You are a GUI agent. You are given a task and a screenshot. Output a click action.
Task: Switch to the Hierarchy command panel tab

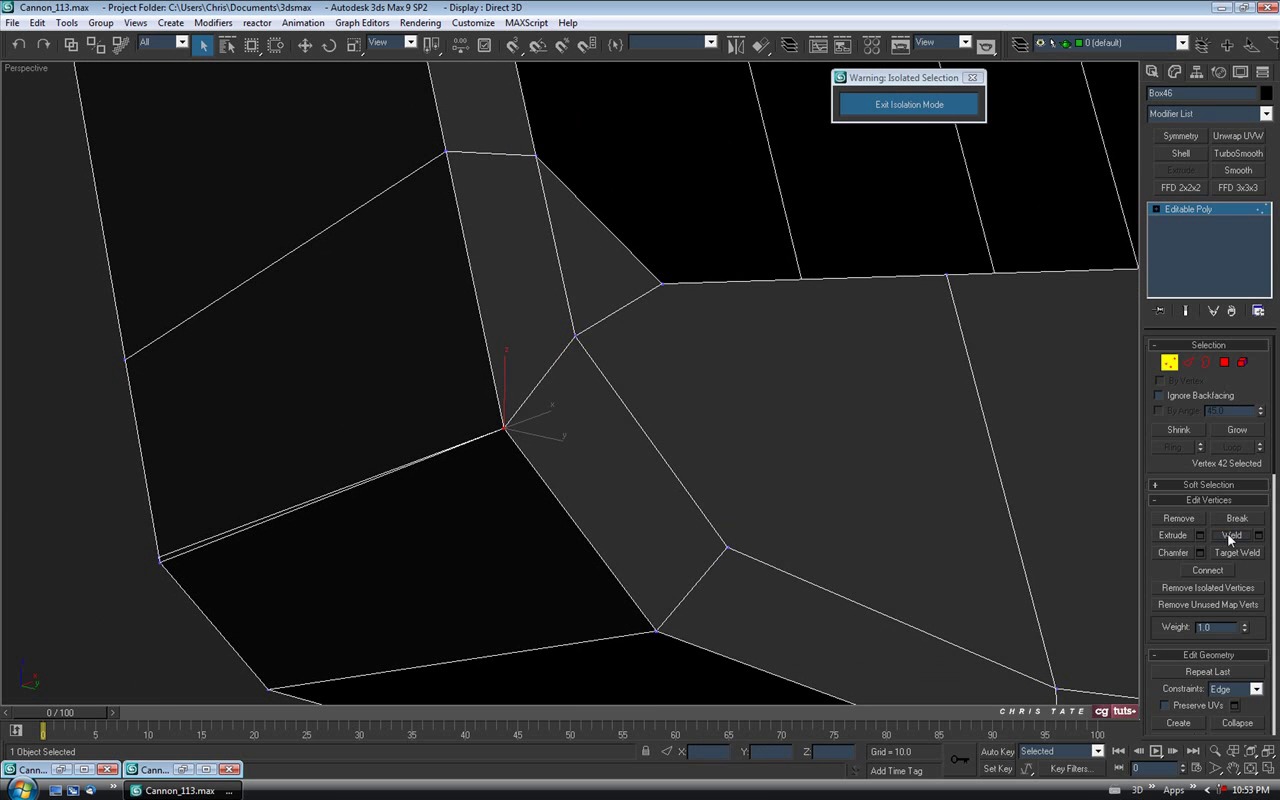pyautogui.click(x=1196, y=72)
